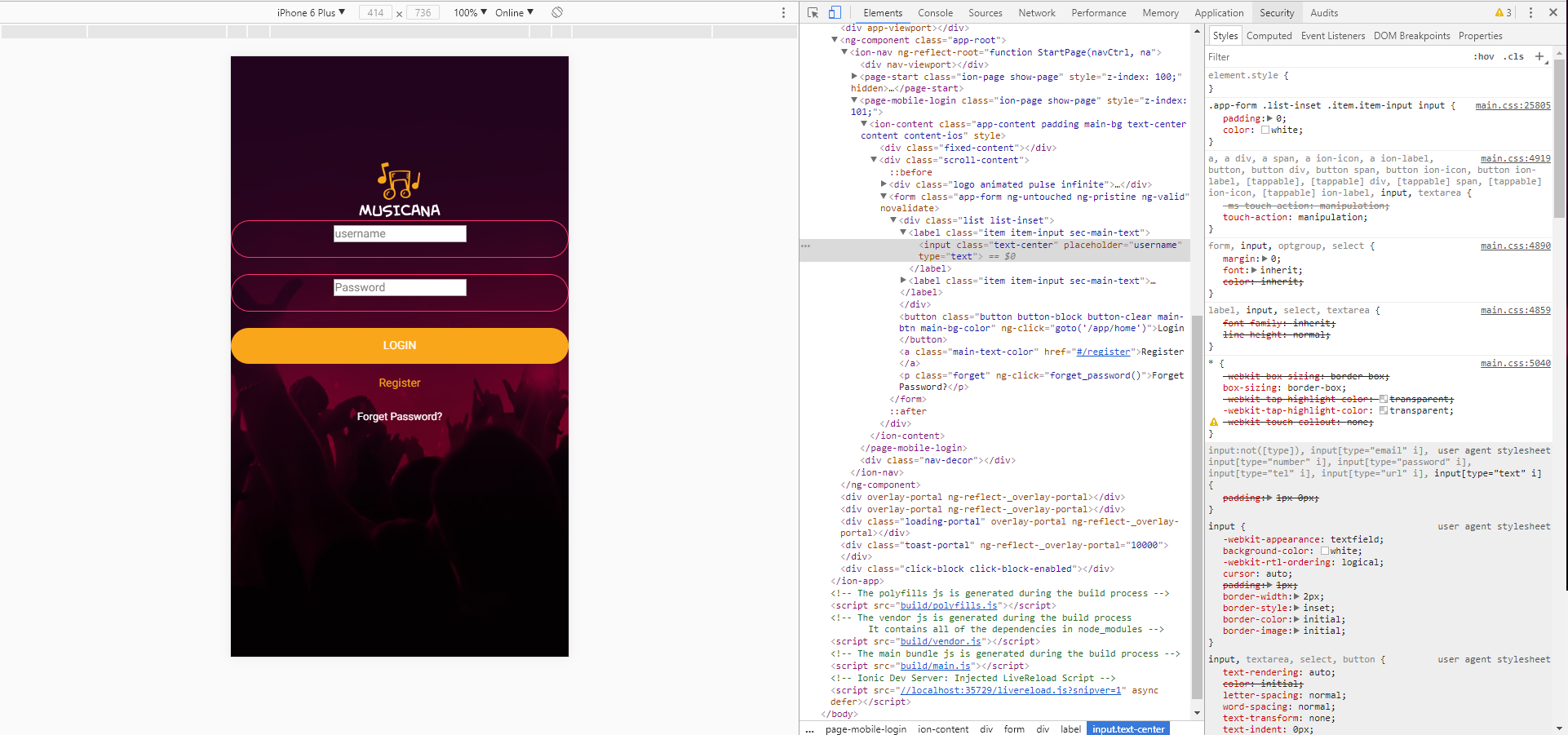Expand the font shorthand property
This screenshot has height=735, width=1568.
pyautogui.click(x=1254, y=270)
